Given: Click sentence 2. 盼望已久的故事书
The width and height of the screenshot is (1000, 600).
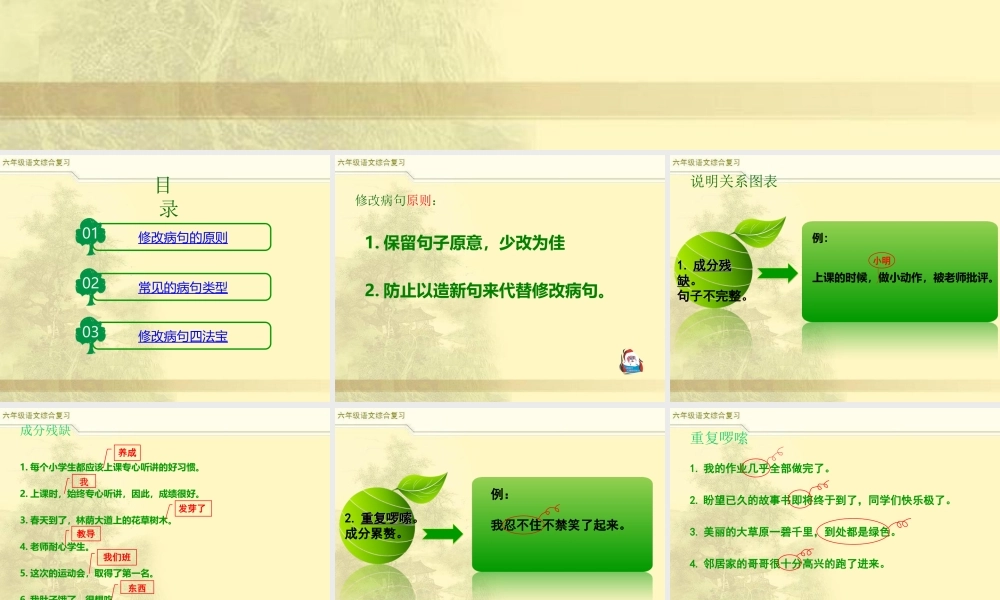Looking at the screenshot, I should 820,501.
